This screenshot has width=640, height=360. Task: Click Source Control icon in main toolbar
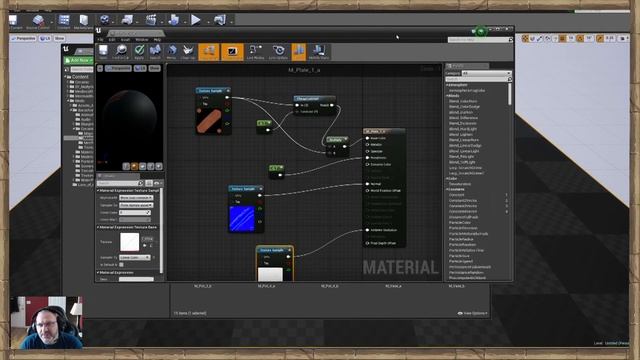(x=38, y=22)
